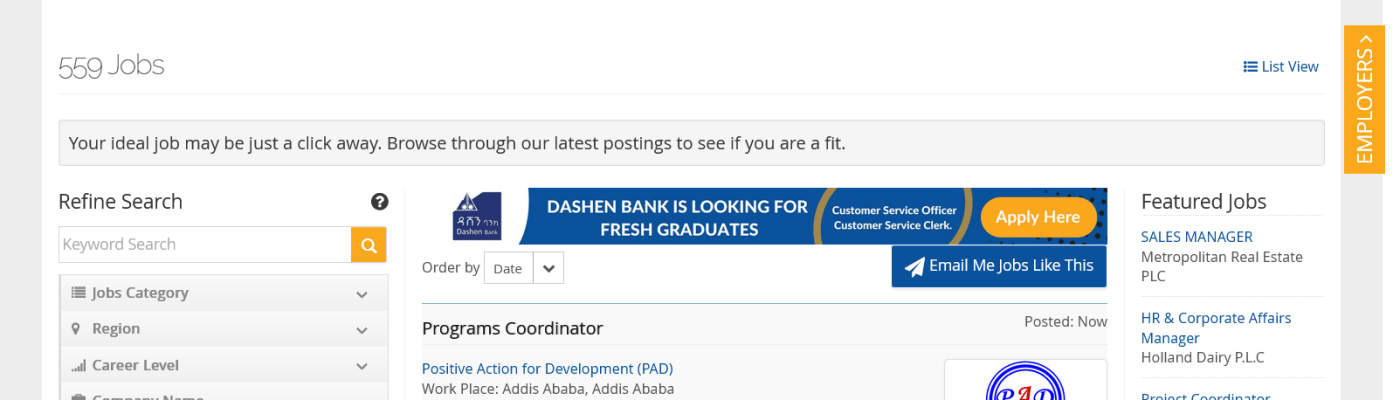The height and width of the screenshot is (400, 1400).
Task: Click Apply Here on Dashen Bank banner
Action: (x=1037, y=217)
